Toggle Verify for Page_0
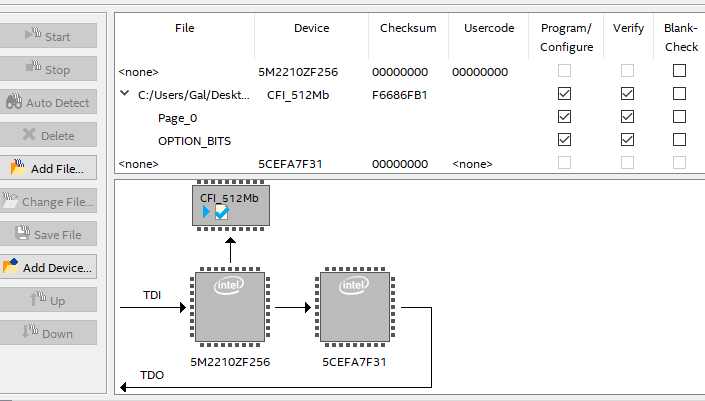This screenshot has width=705, height=401. point(627,116)
